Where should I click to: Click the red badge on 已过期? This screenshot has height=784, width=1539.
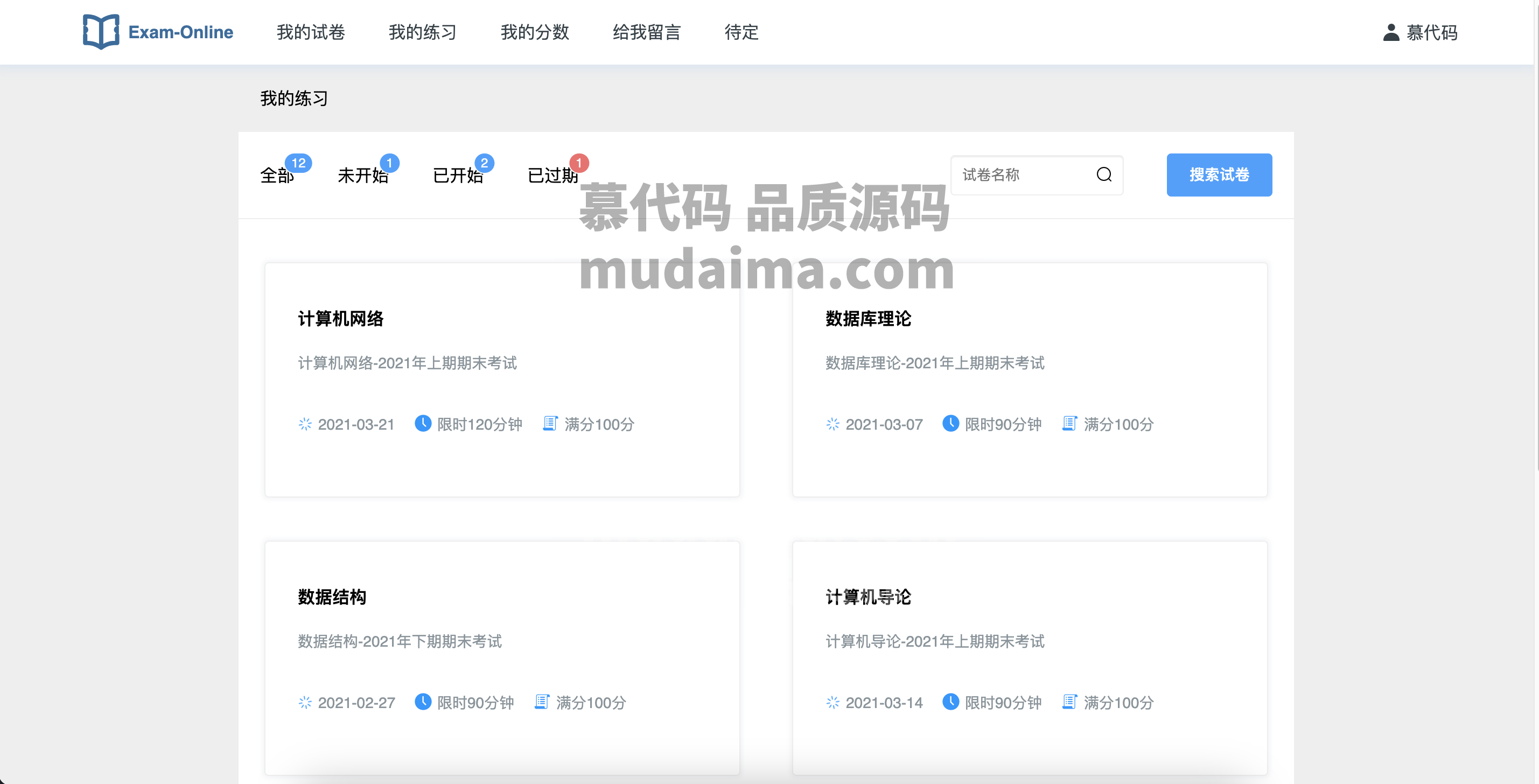click(579, 163)
